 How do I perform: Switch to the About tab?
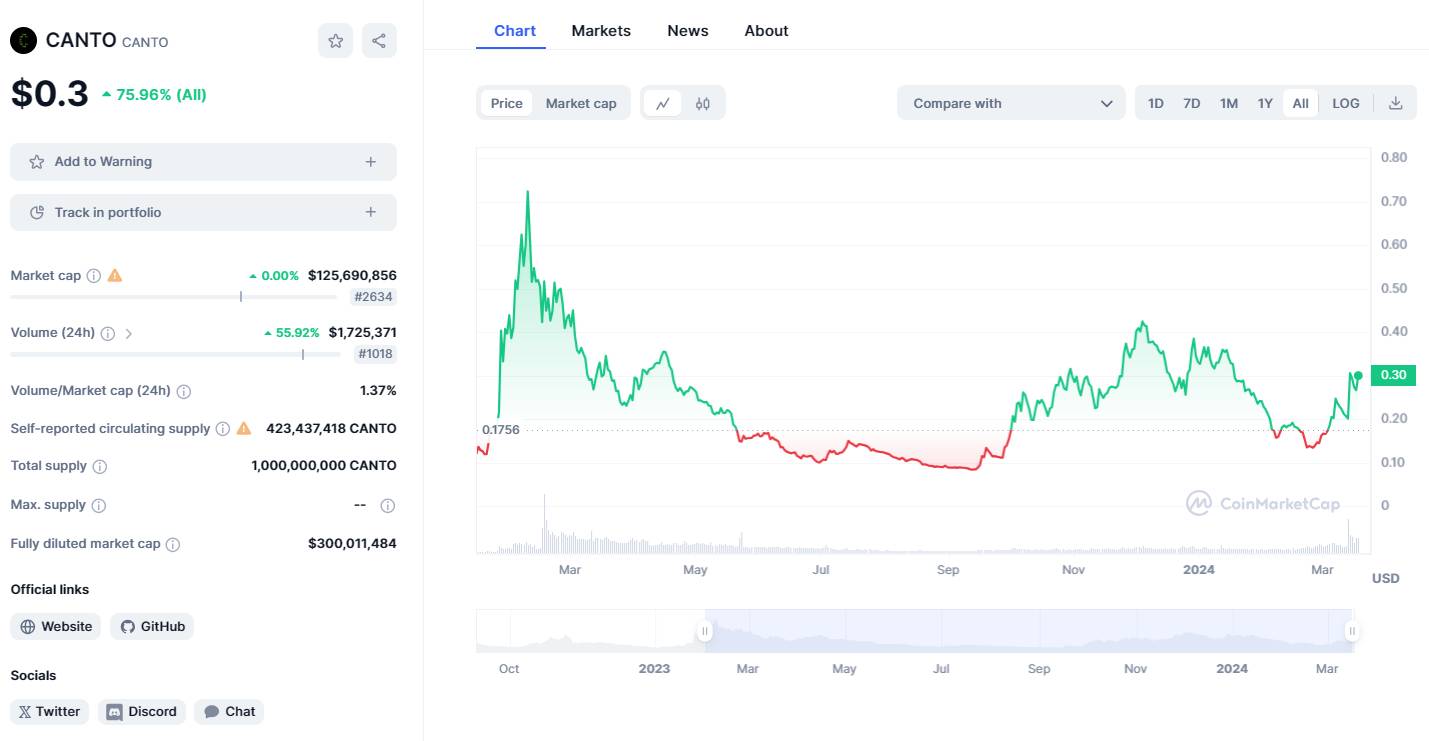click(x=766, y=30)
